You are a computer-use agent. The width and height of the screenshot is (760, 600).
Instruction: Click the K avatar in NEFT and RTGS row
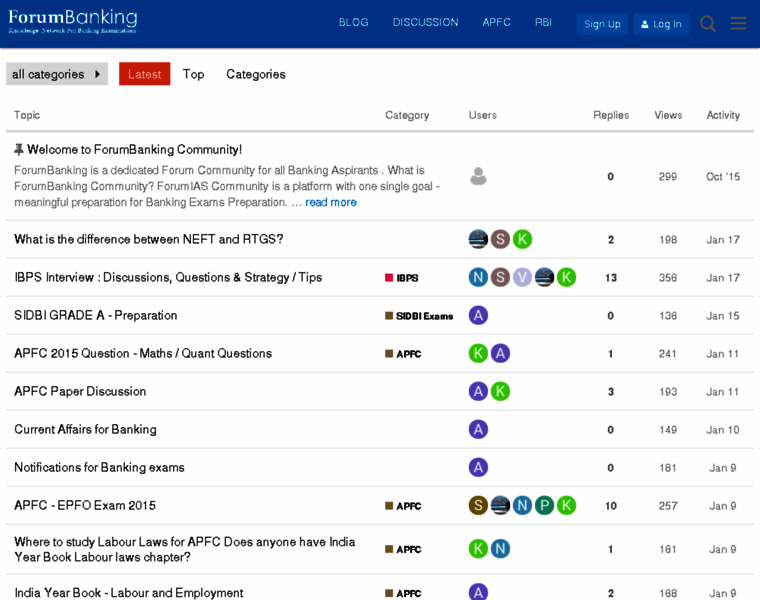click(x=522, y=239)
